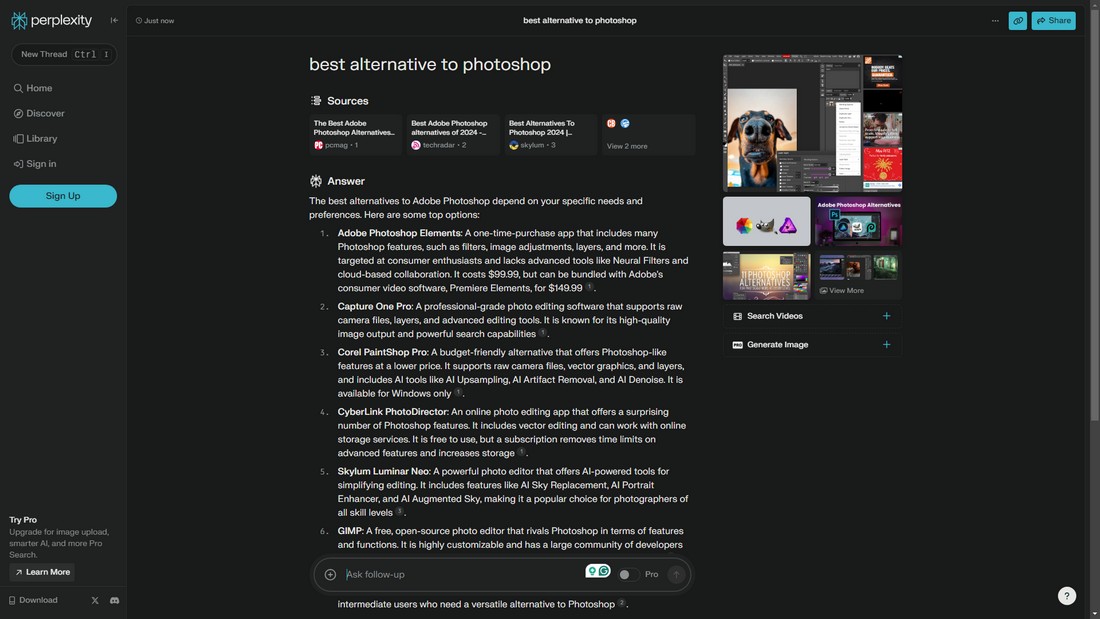Go to Home in the sidebar
This screenshot has width=1100, height=619.
click(x=33, y=88)
